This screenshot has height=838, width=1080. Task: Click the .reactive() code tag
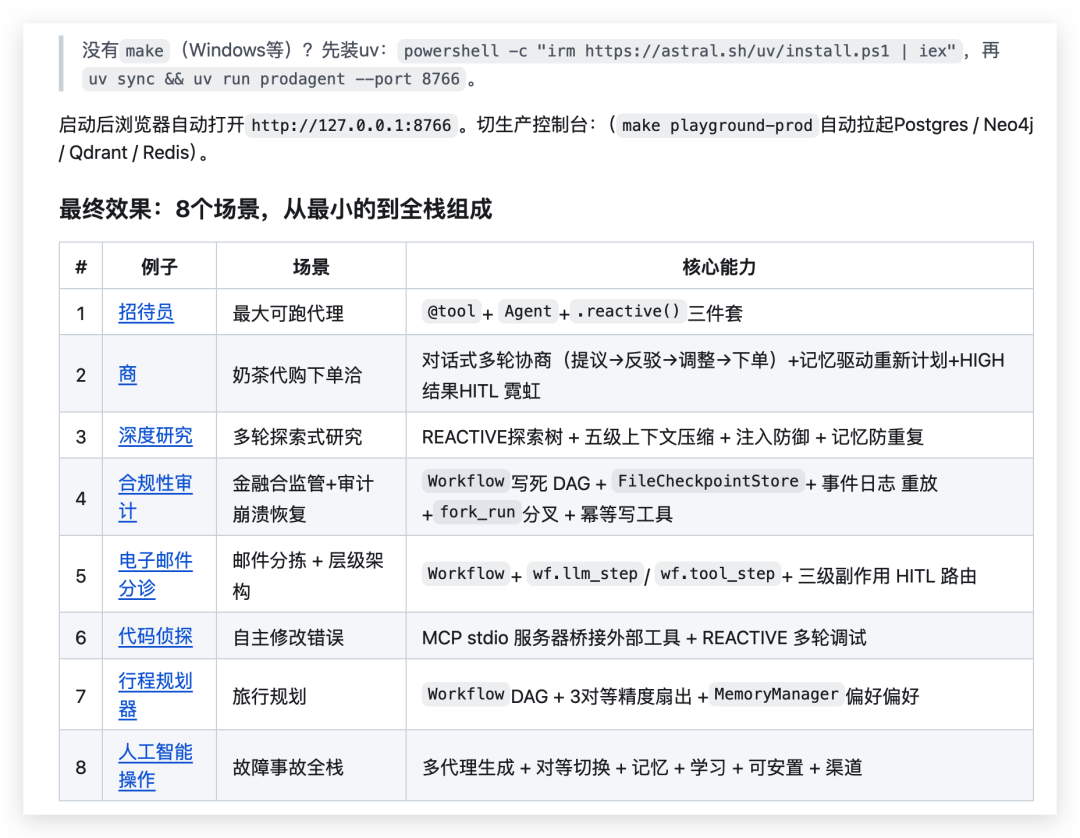point(627,311)
